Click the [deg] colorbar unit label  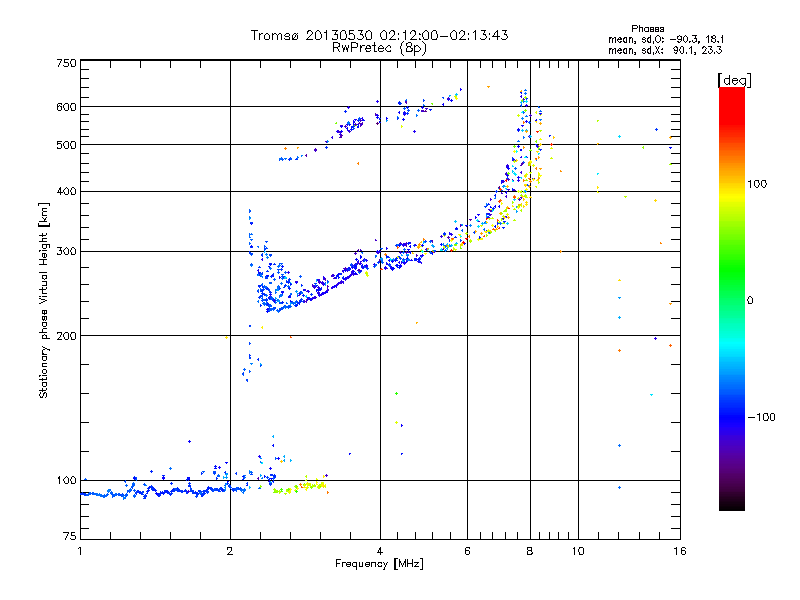tap(734, 80)
